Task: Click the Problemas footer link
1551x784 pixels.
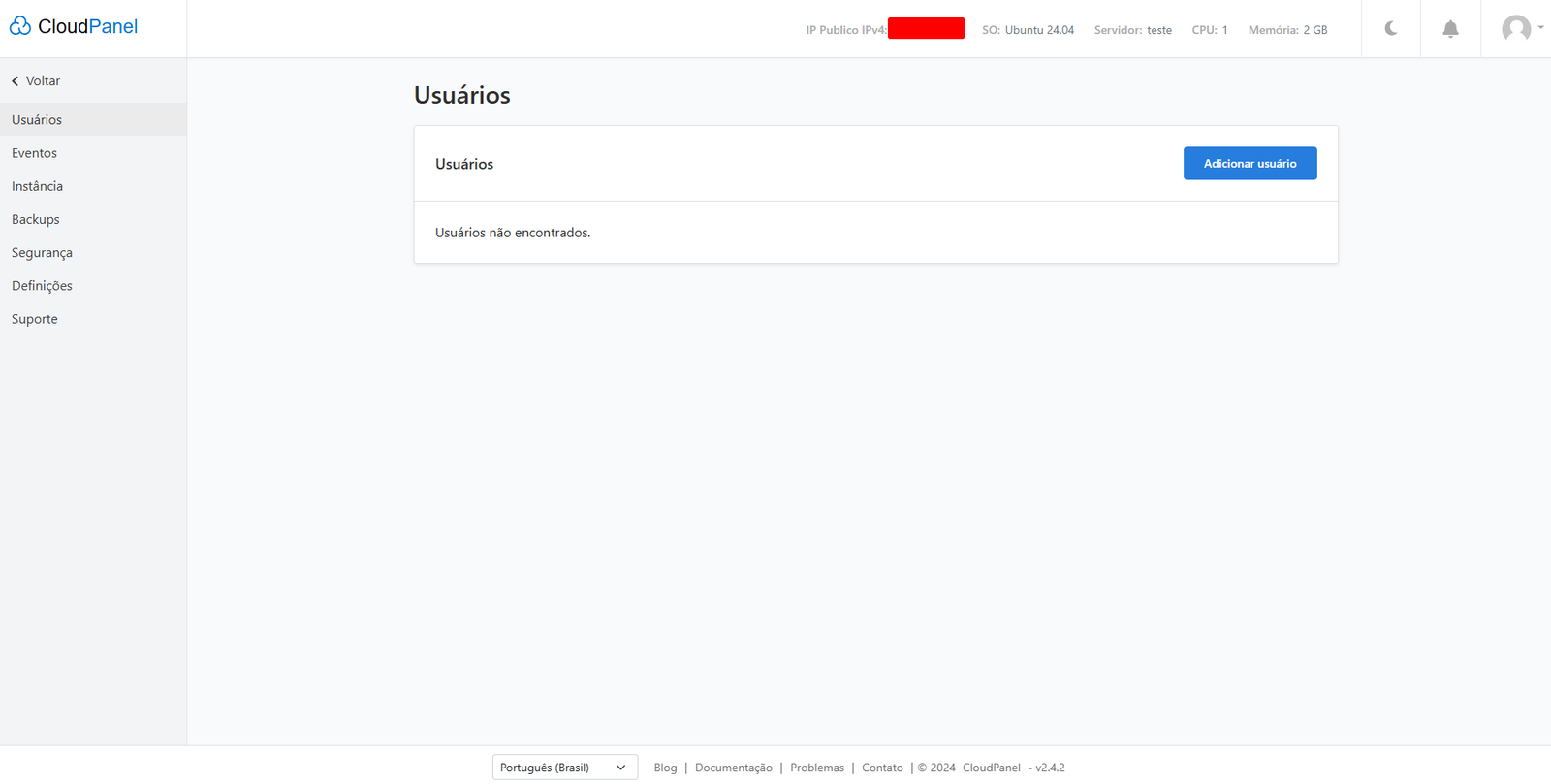Action: point(816,768)
